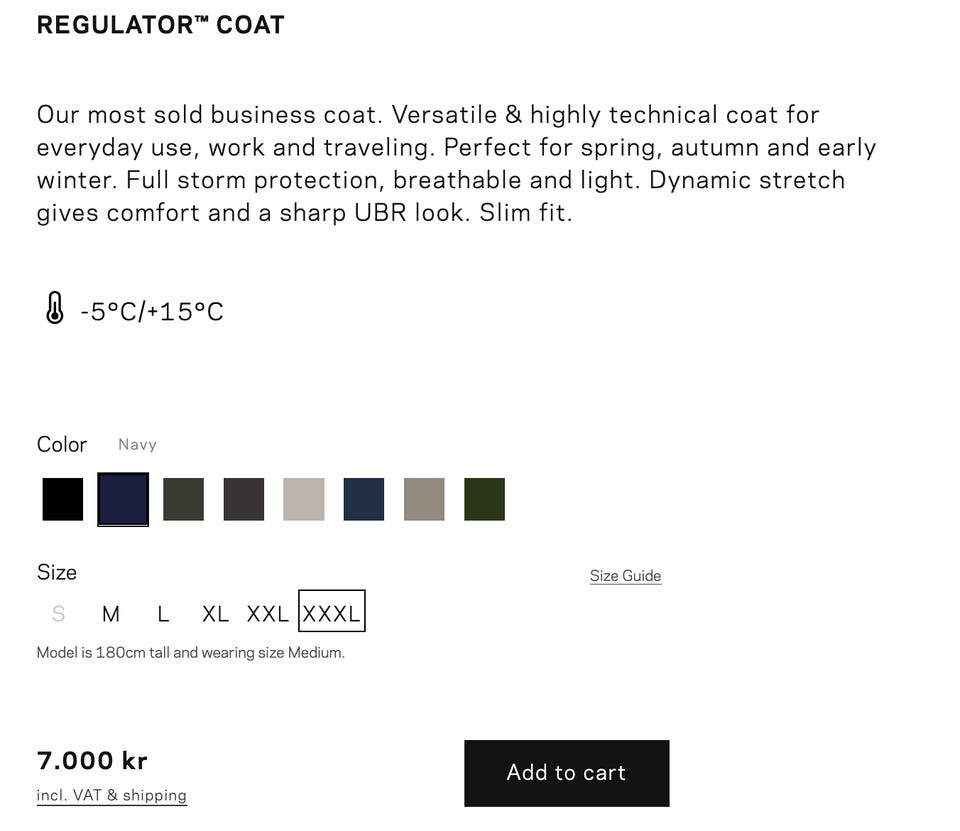Choose the light beige color swatch
The height and width of the screenshot is (831, 960).
(304, 499)
